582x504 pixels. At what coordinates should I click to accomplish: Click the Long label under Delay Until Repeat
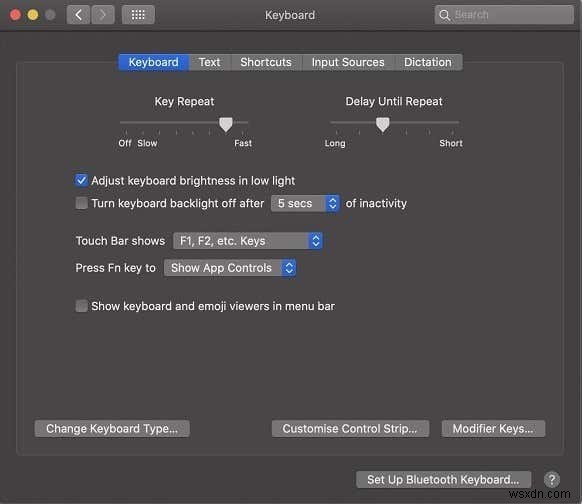tap(335, 143)
